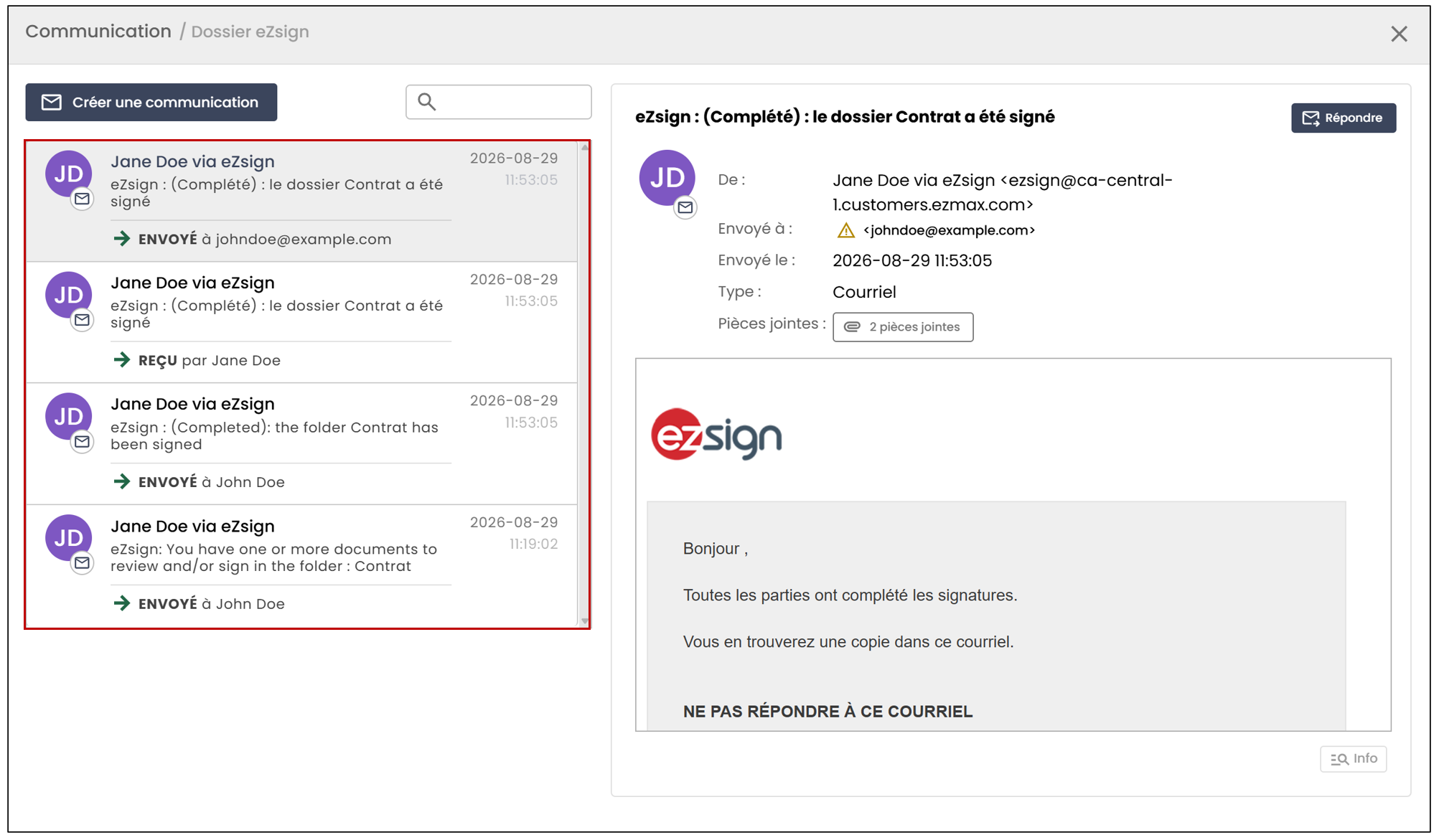
Task: Select the English Completed folder Contrat message
Action: (x=301, y=444)
